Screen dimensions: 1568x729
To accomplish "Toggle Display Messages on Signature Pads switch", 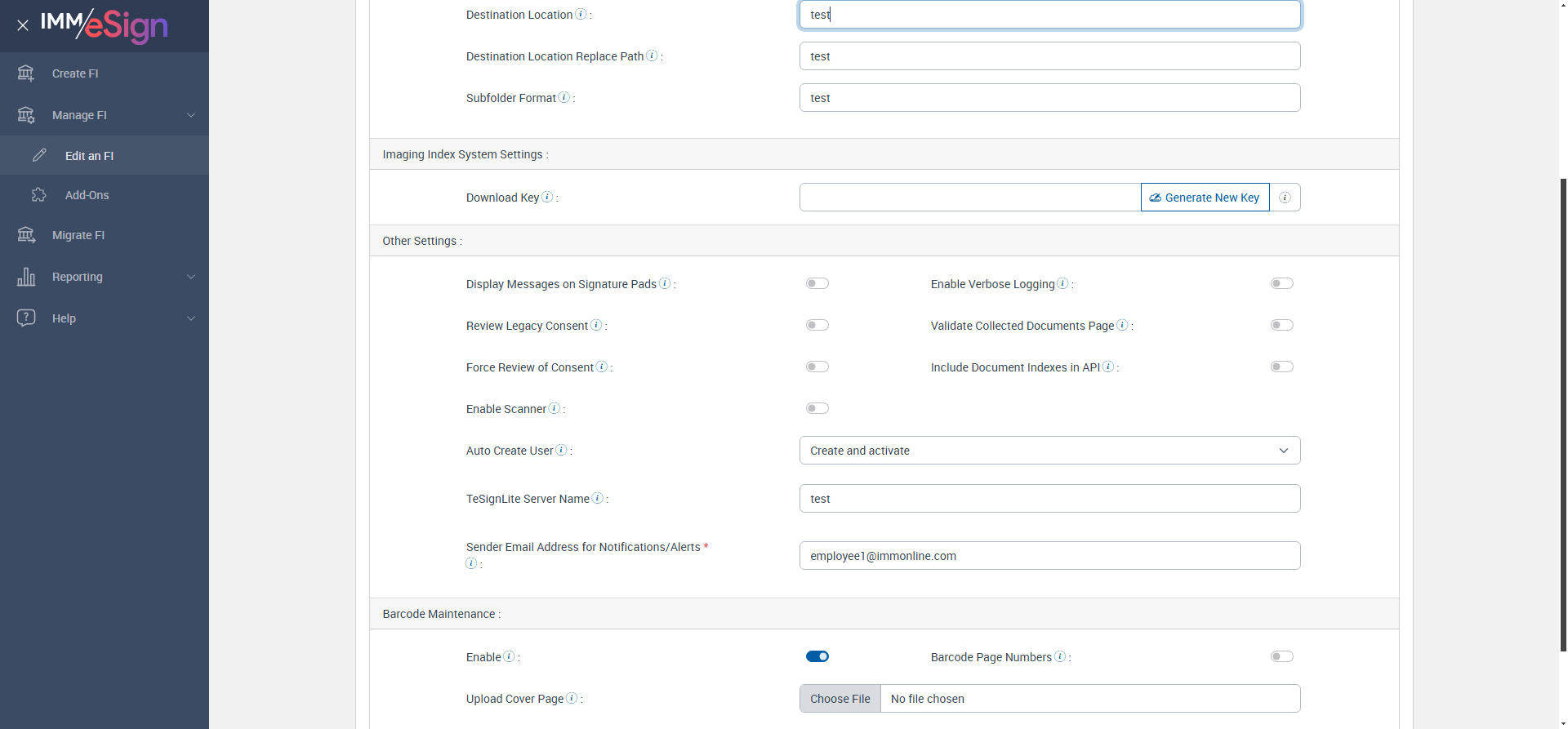I will click(x=817, y=283).
